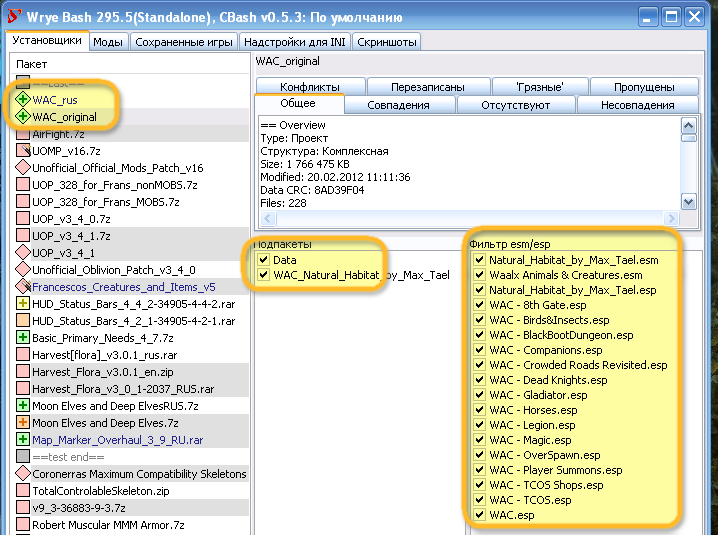Uncheck Natural_Habitat_by_Max_Tael.esp in the filter
Viewport: 718px width, 535px height.
pos(479,290)
